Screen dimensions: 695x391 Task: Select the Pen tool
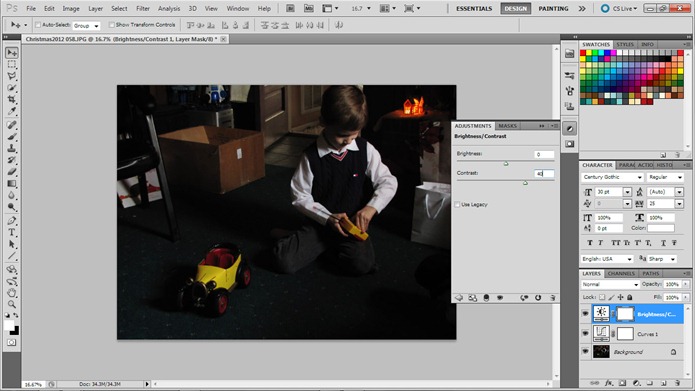[x=12, y=221]
